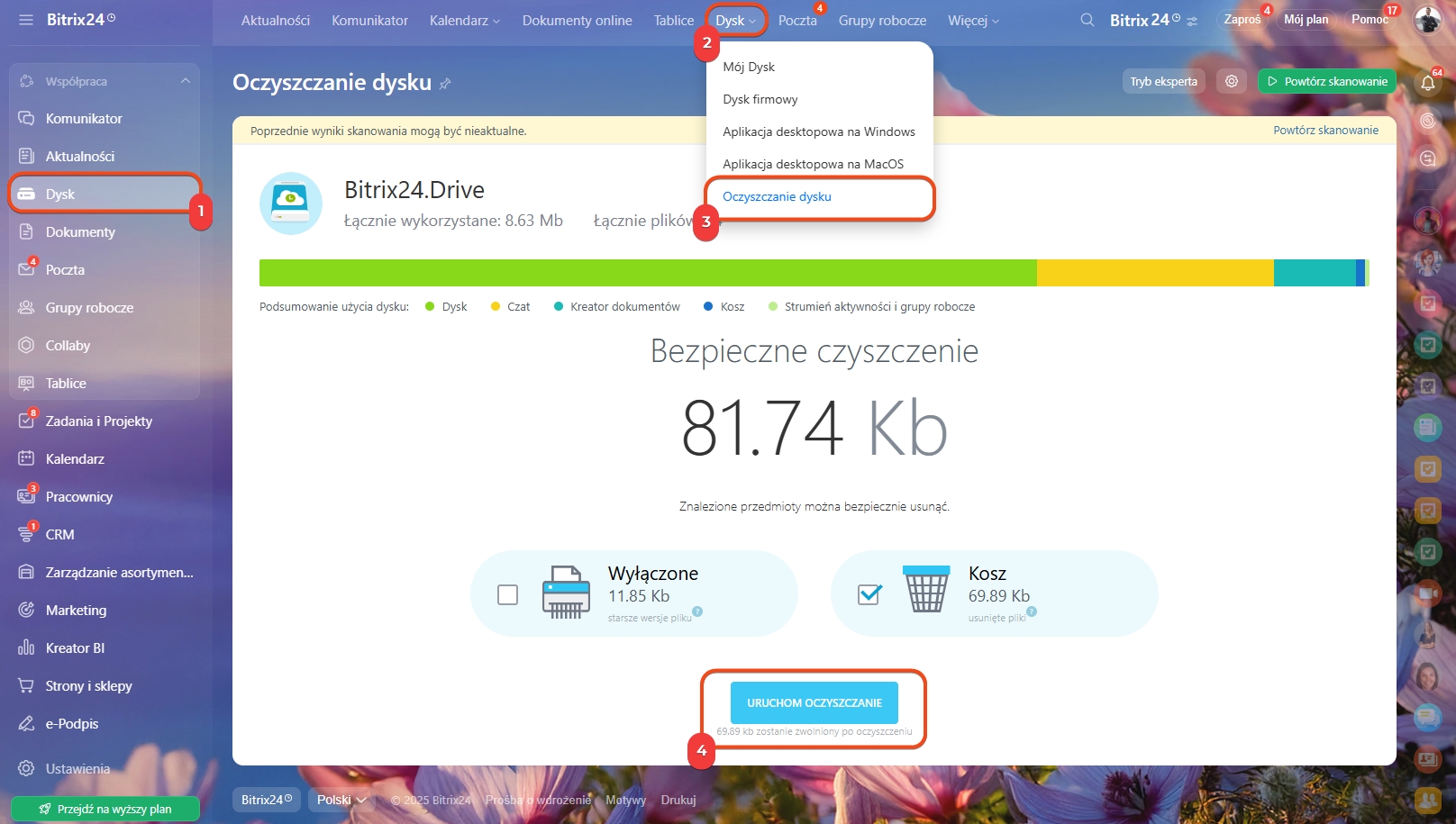1456x824 pixels.
Task: Click the Dokumenty icon in left sidebar
Action: (x=26, y=231)
